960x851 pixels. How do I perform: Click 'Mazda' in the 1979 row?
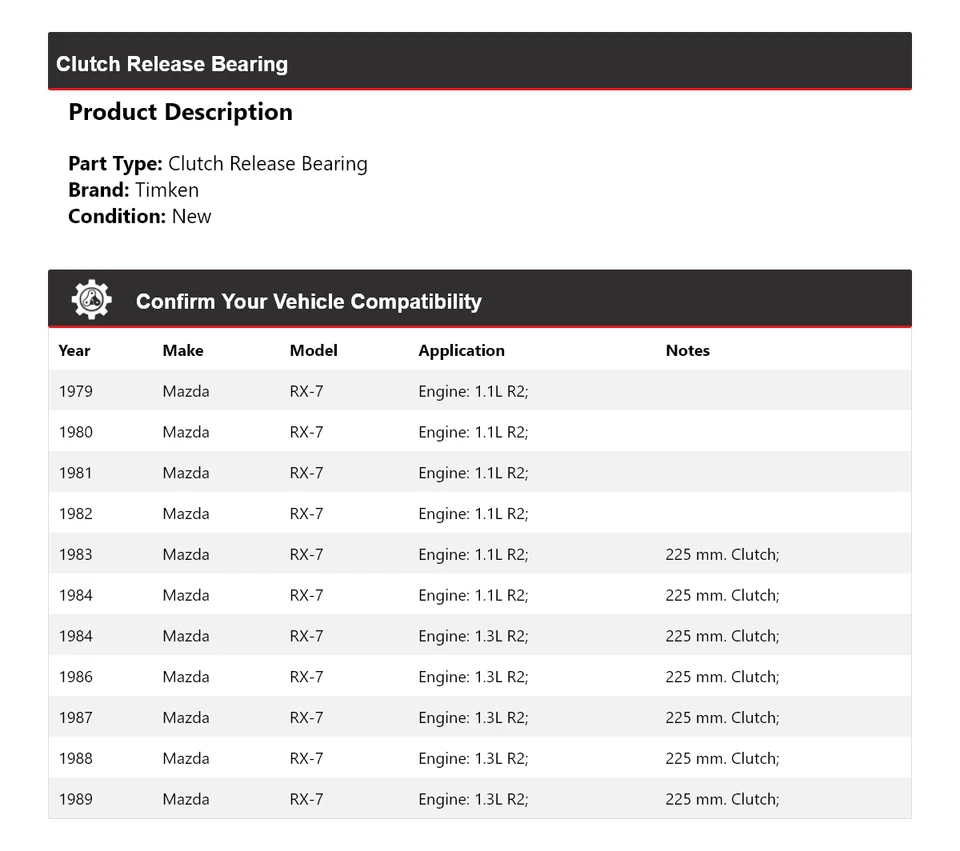pos(186,391)
